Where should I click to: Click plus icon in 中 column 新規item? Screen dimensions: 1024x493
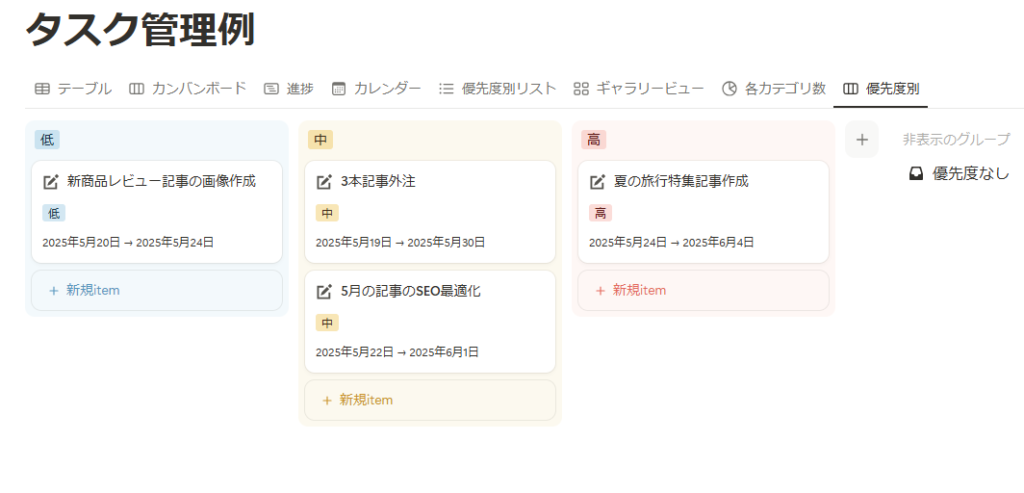coord(327,400)
